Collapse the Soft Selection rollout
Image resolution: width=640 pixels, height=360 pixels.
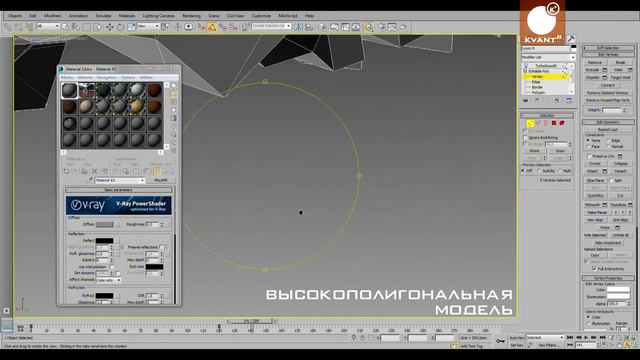click(x=608, y=48)
